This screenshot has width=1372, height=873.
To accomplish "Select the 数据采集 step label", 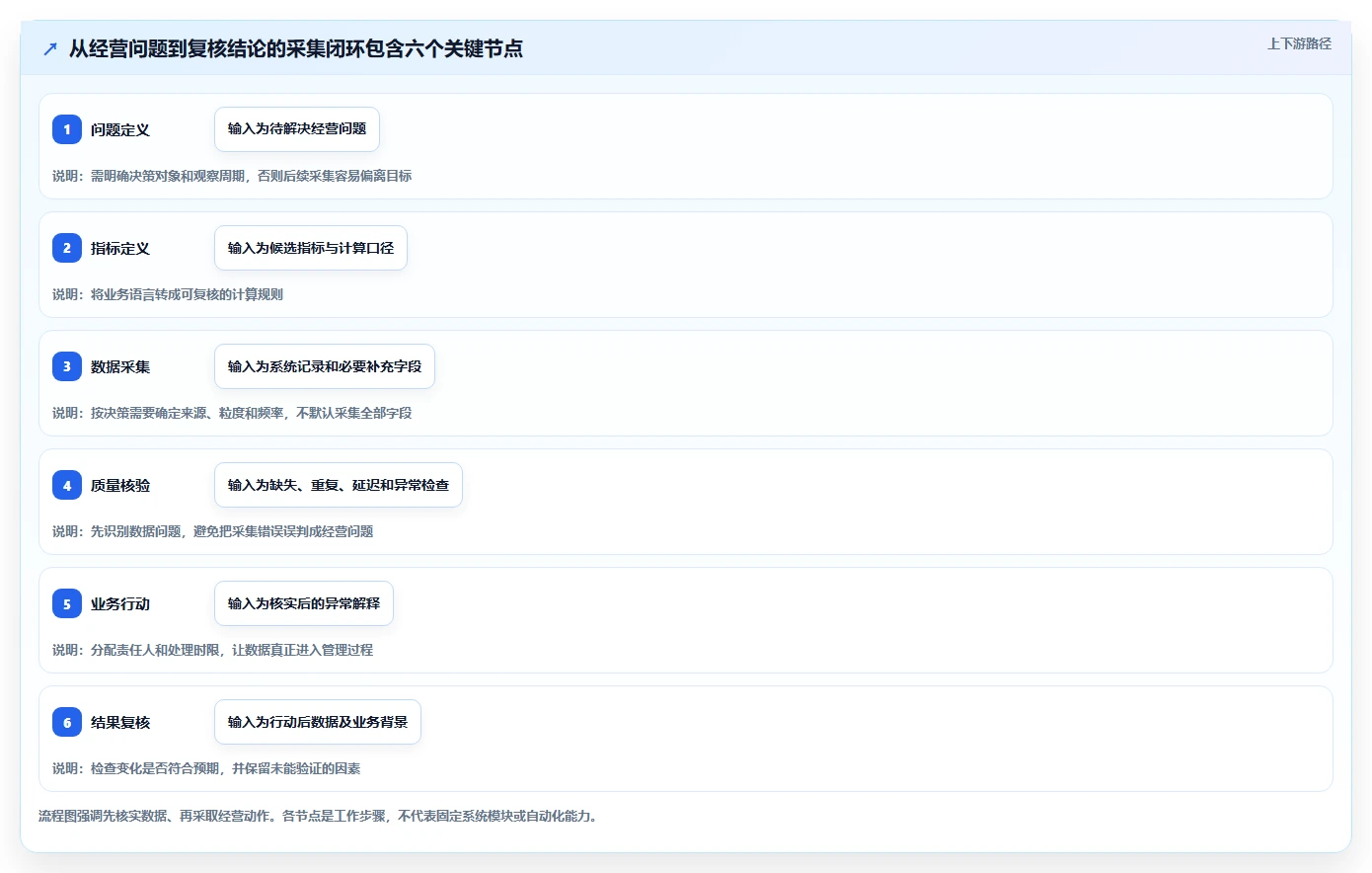I will point(120,366).
